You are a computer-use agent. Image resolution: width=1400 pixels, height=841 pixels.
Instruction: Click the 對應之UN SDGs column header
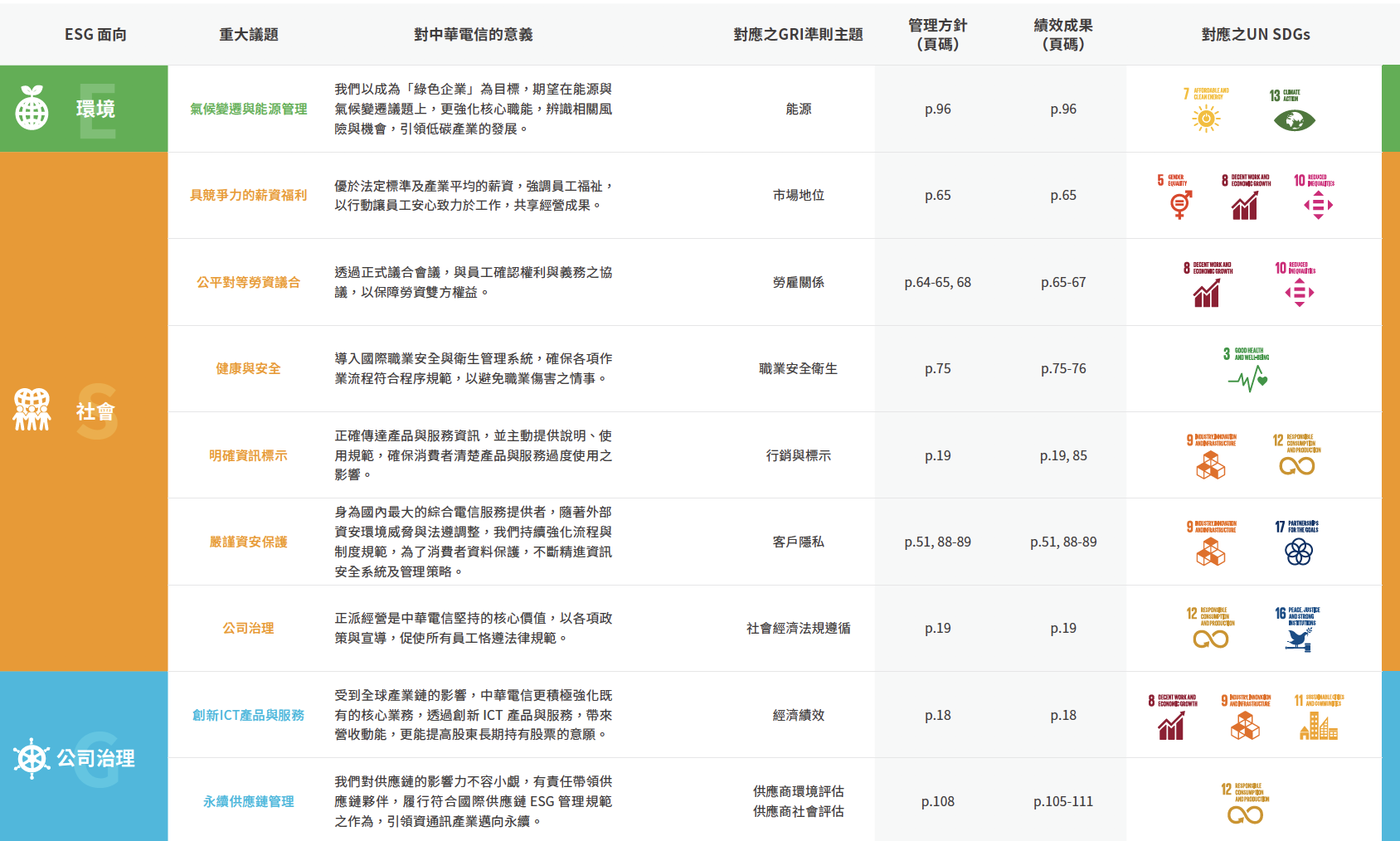1256,34
